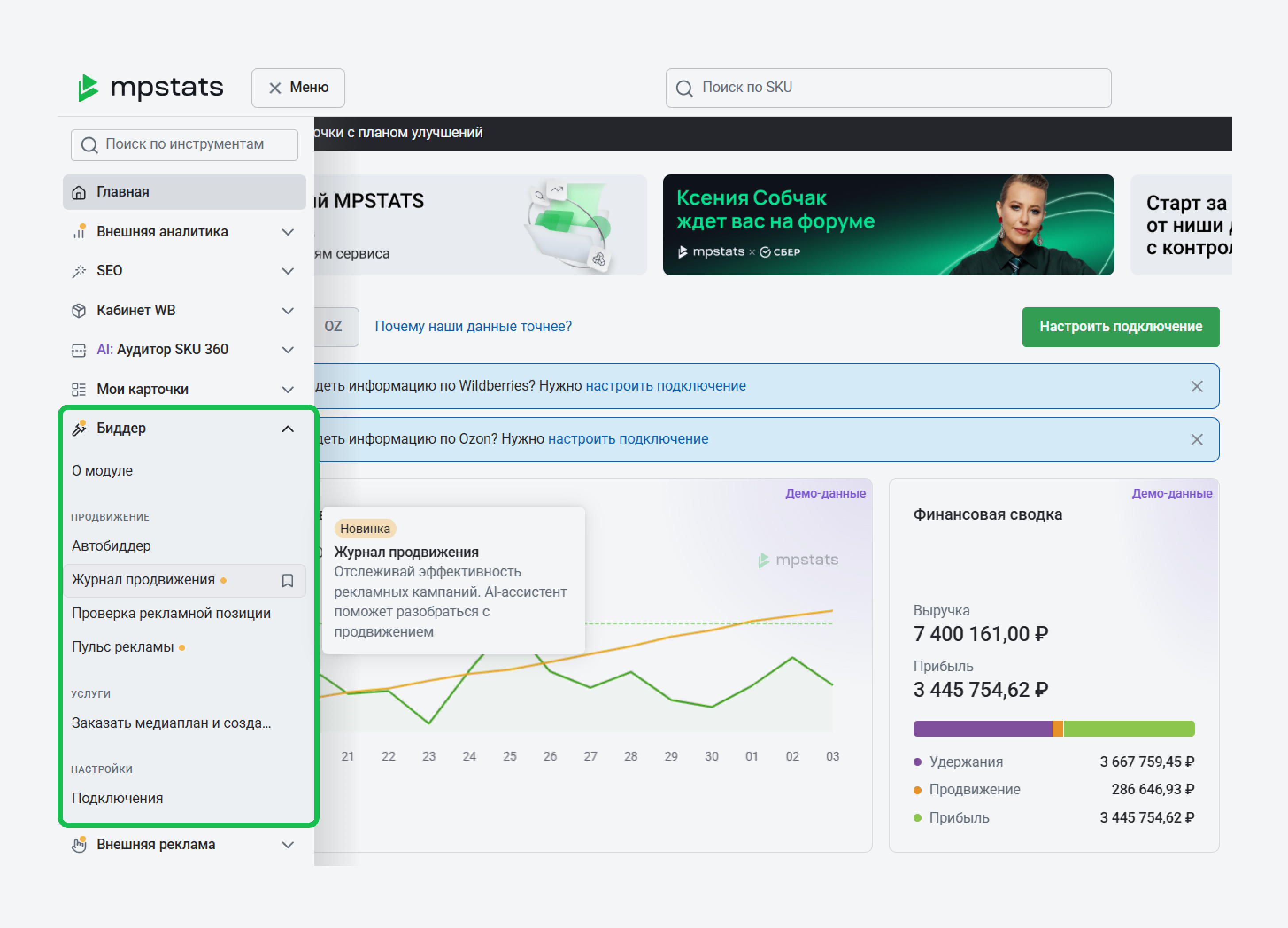Click the SEO magic wand icon
Viewport: 1288px width, 928px height.
[x=79, y=271]
